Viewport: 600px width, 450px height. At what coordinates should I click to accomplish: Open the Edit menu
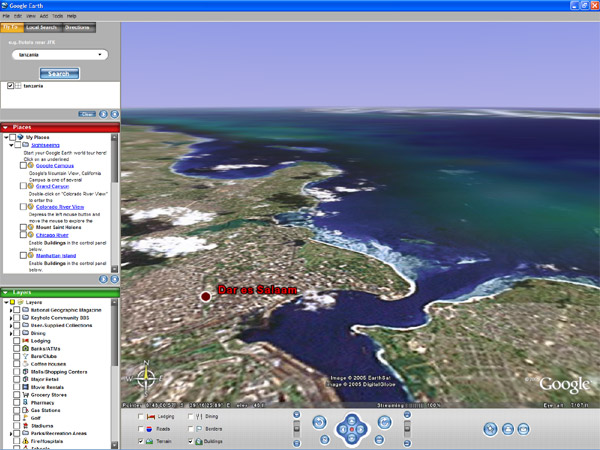(18, 16)
